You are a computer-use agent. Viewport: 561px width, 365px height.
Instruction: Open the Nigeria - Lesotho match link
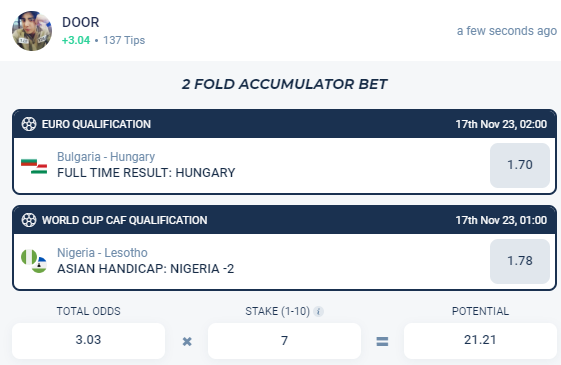tap(102, 253)
